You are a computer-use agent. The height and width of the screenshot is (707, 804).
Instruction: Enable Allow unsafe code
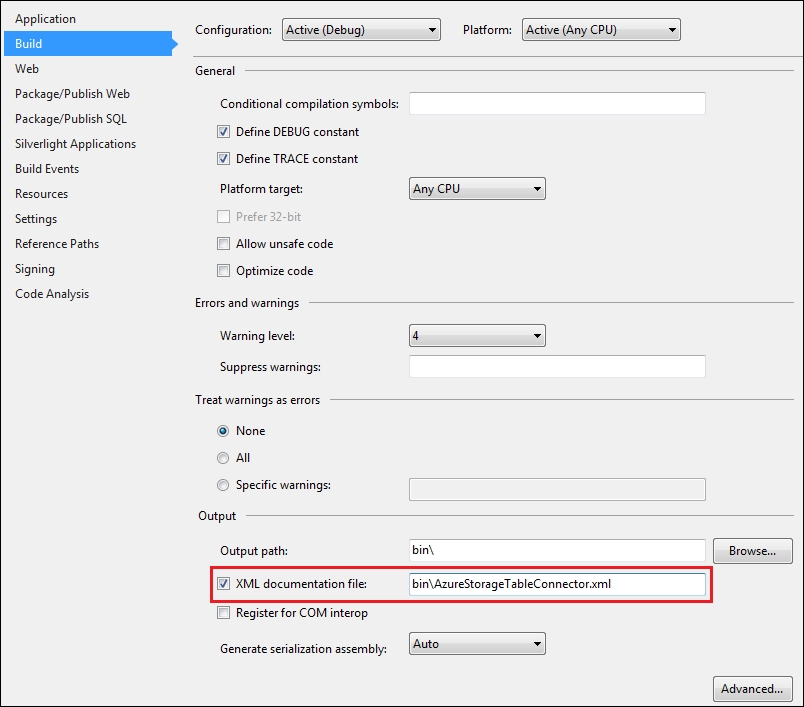[223, 244]
